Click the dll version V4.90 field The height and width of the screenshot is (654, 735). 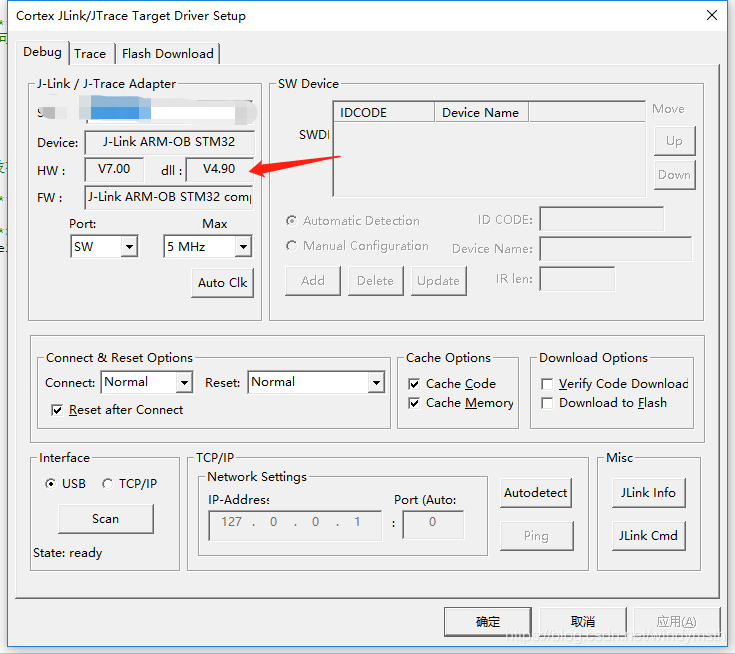coord(219,169)
